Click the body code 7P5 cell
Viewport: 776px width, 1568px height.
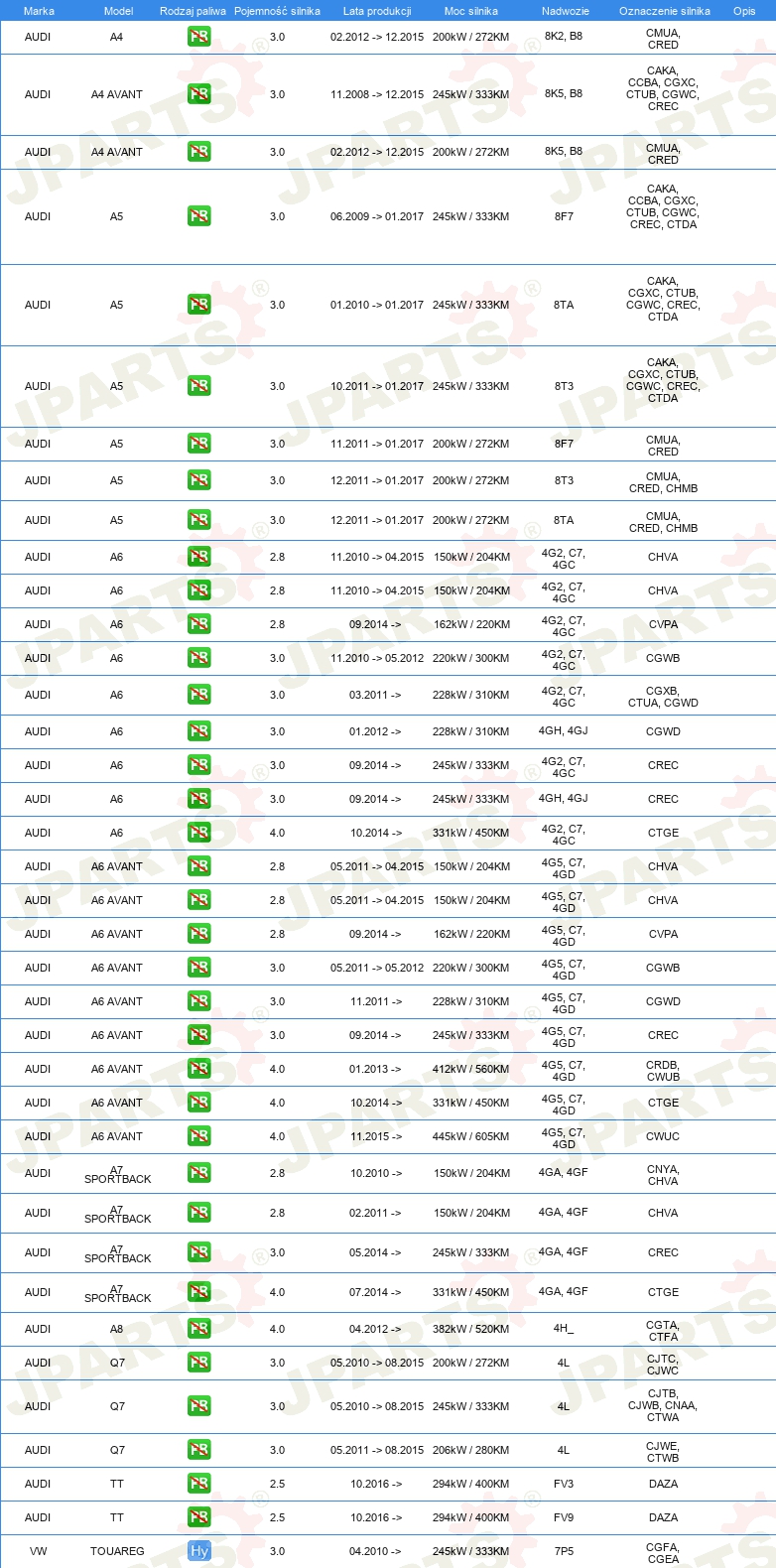[x=564, y=1551]
